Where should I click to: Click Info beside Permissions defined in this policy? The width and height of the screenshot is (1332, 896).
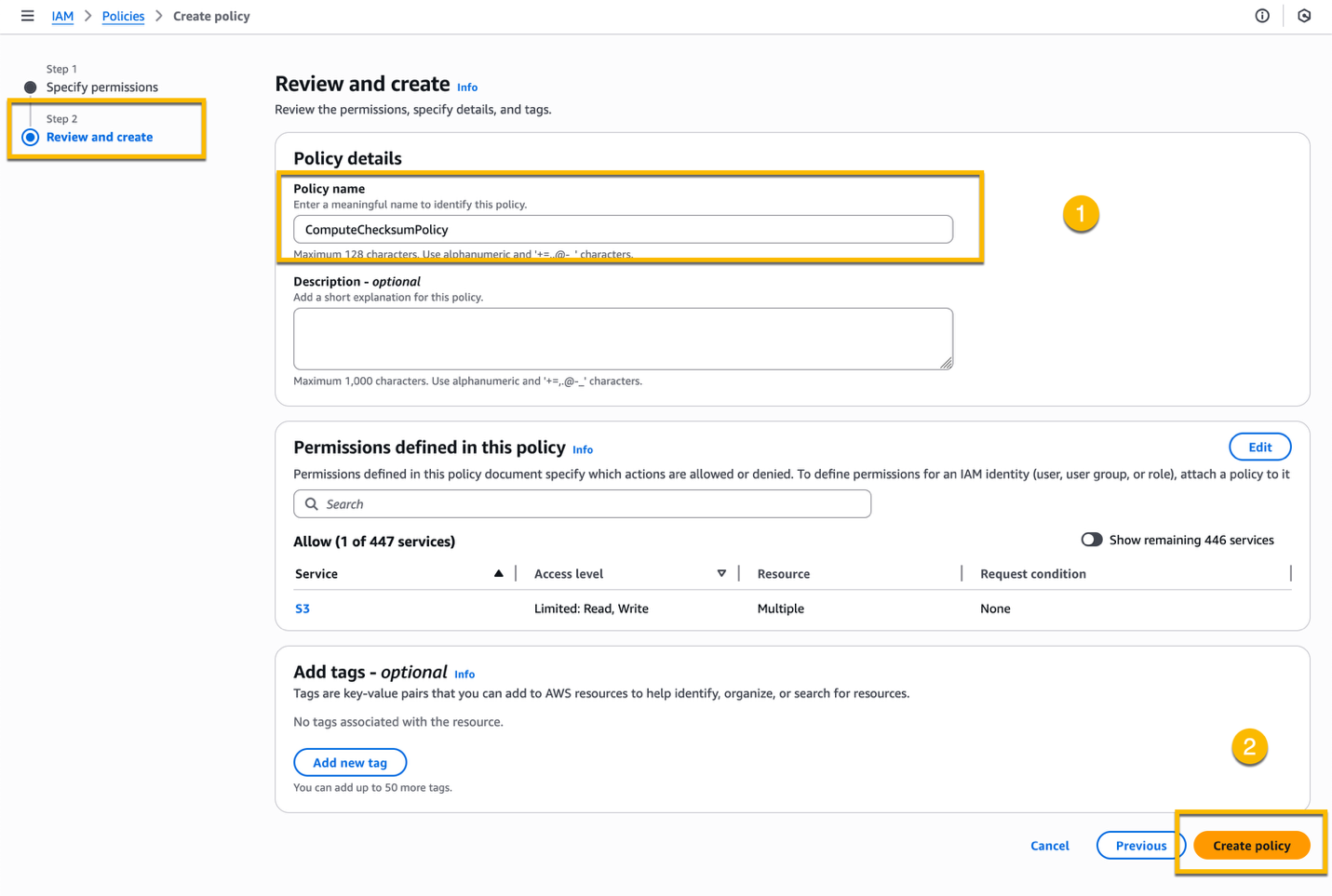click(583, 449)
